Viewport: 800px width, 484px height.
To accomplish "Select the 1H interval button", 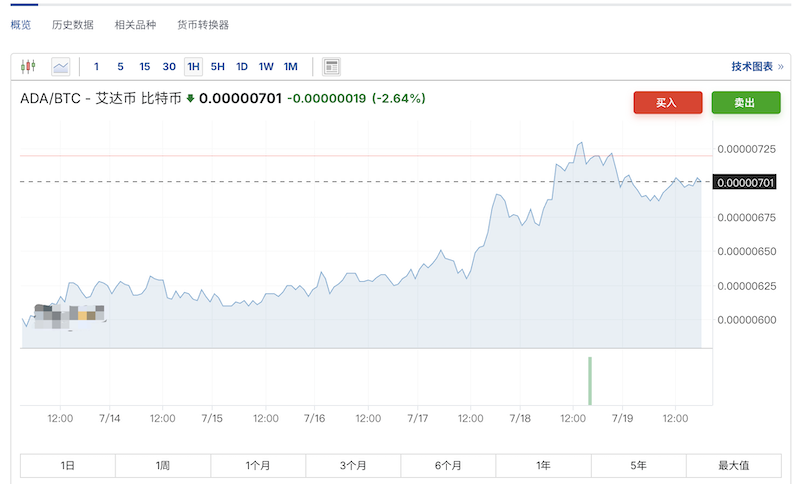I will (x=193, y=67).
